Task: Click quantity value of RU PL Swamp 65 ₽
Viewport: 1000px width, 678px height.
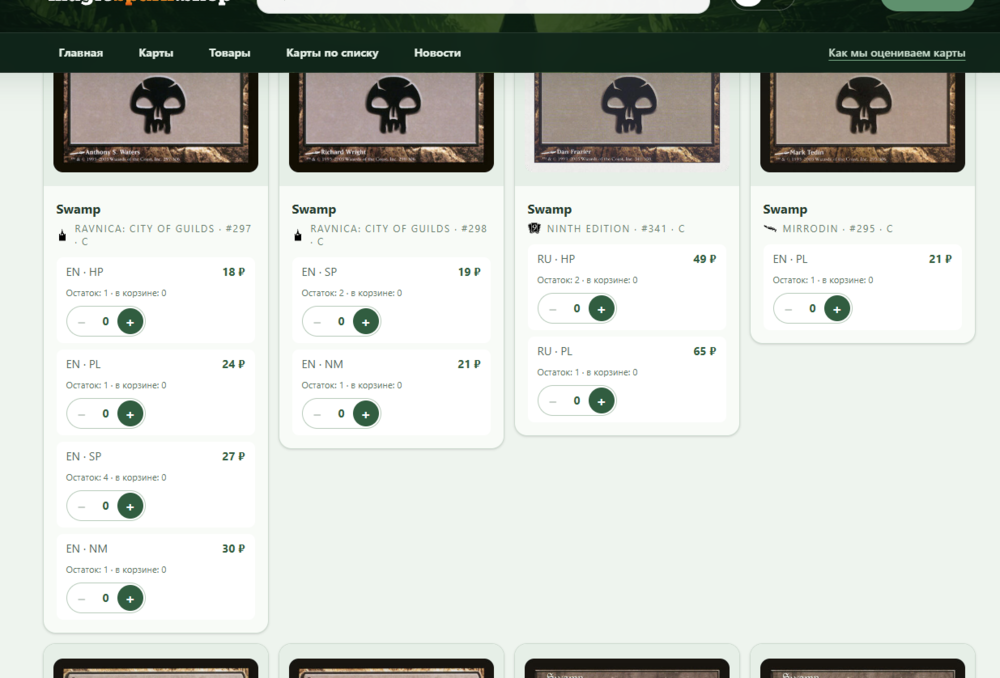Action: point(577,401)
